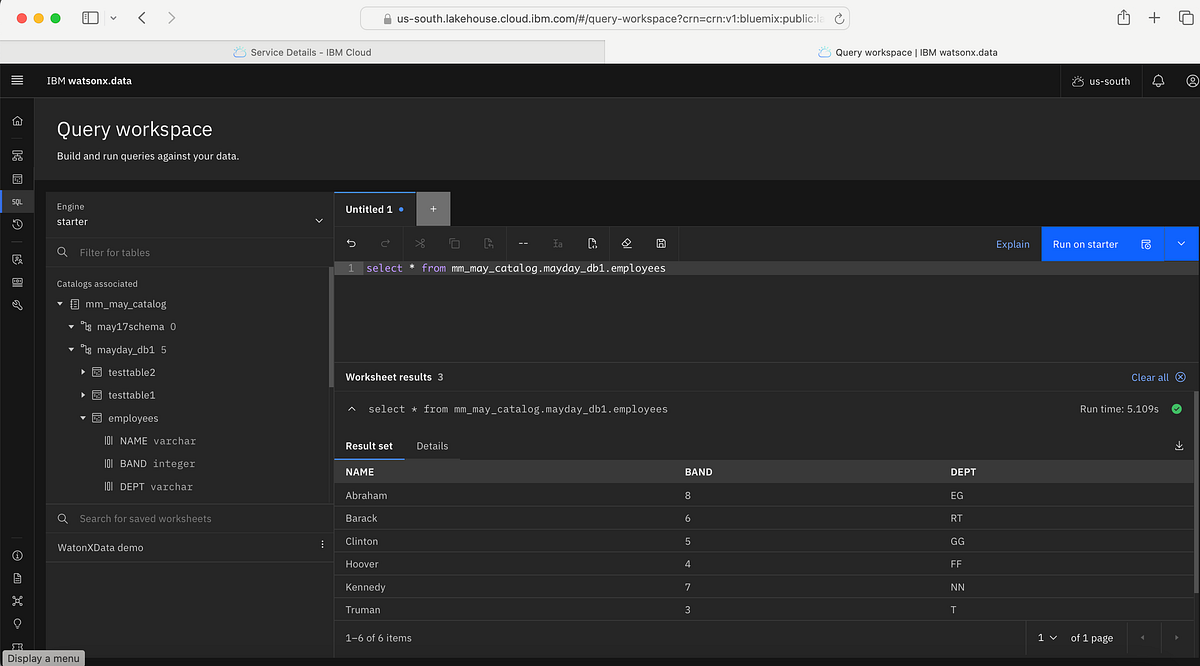The width and height of the screenshot is (1200, 666).
Task: Select the Cut icon in the query toolbar
Action: click(420, 243)
